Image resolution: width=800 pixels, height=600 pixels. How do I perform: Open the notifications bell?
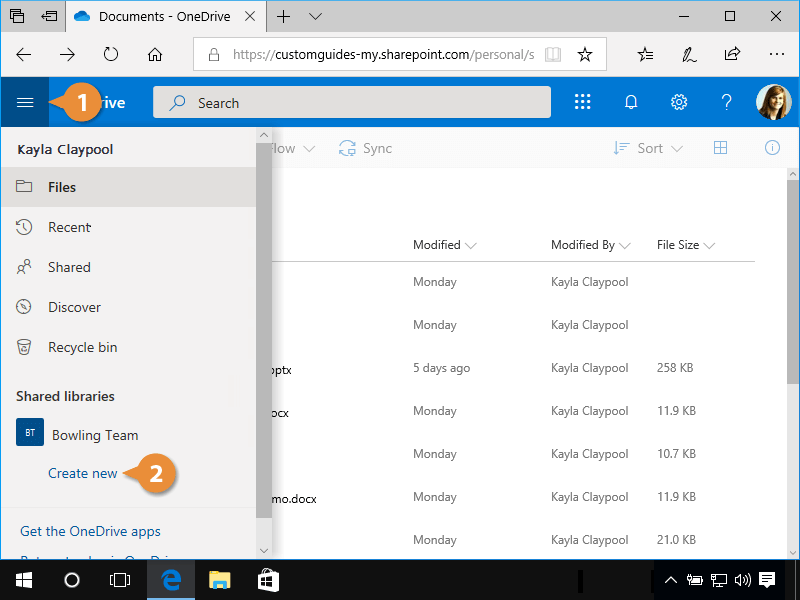(x=631, y=102)
